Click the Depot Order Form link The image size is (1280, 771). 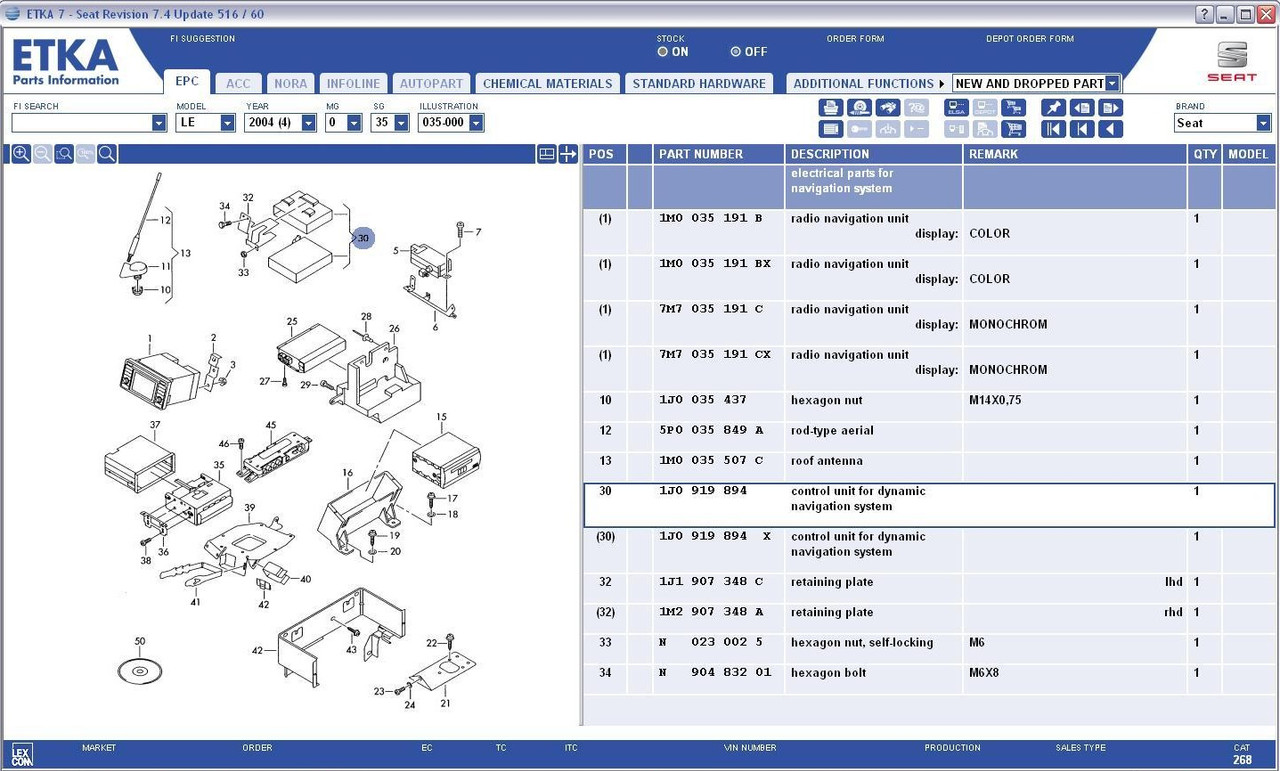(x=1030, y=39)
